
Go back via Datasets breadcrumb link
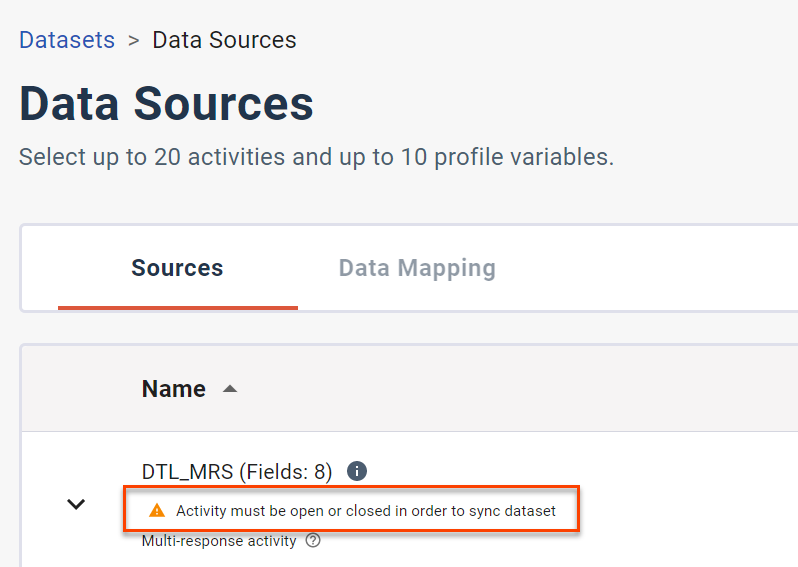pos(67,40)
